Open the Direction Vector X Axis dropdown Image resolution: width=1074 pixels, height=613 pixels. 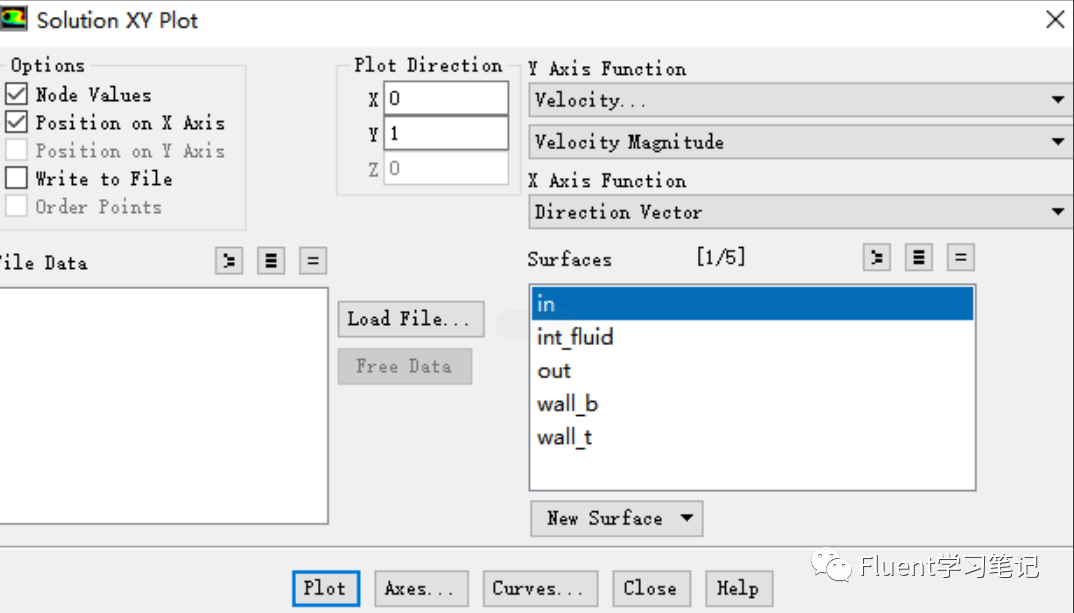(x=1058, y=212)
